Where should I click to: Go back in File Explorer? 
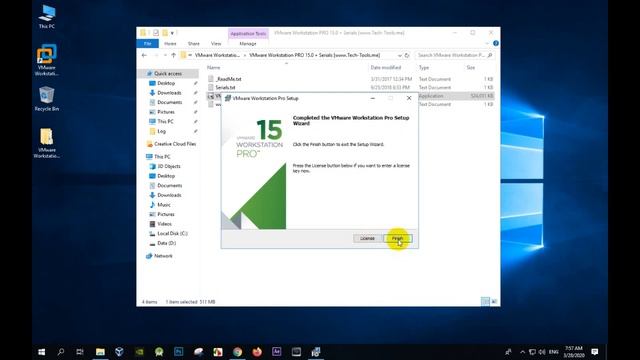pos(144,55)
